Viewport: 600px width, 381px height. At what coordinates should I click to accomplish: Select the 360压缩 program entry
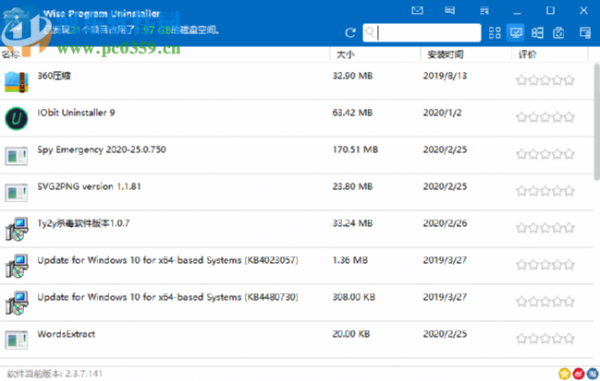[297, 81]
